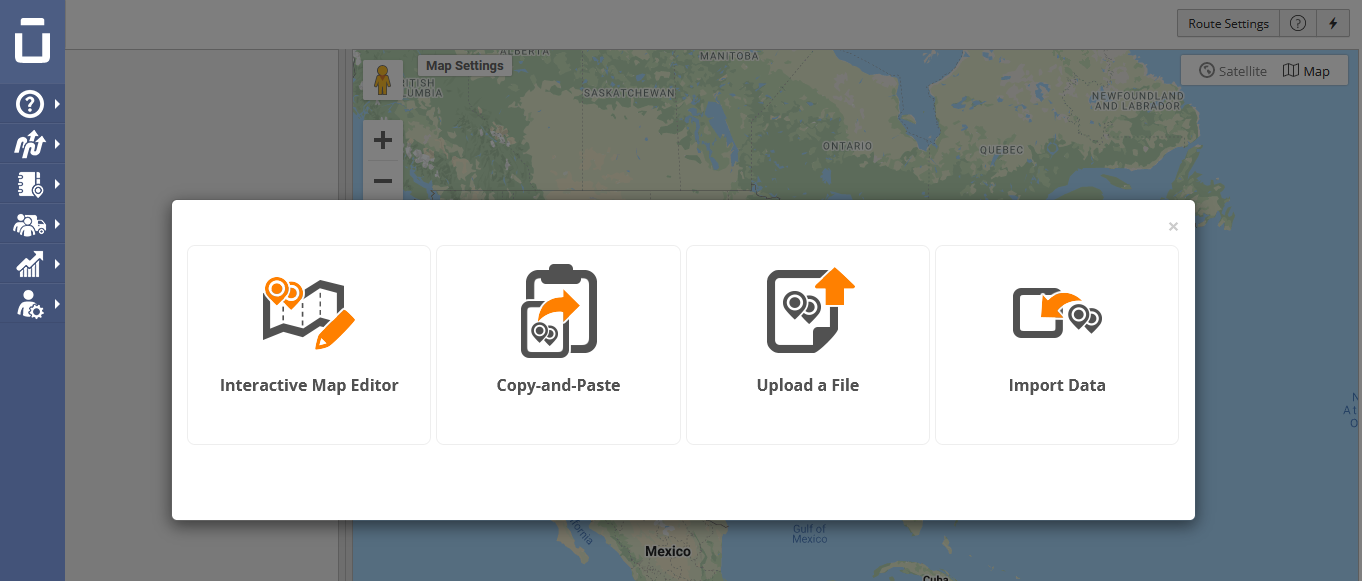Switch map to Map view
The image size is (1362, 581).
1307,71
